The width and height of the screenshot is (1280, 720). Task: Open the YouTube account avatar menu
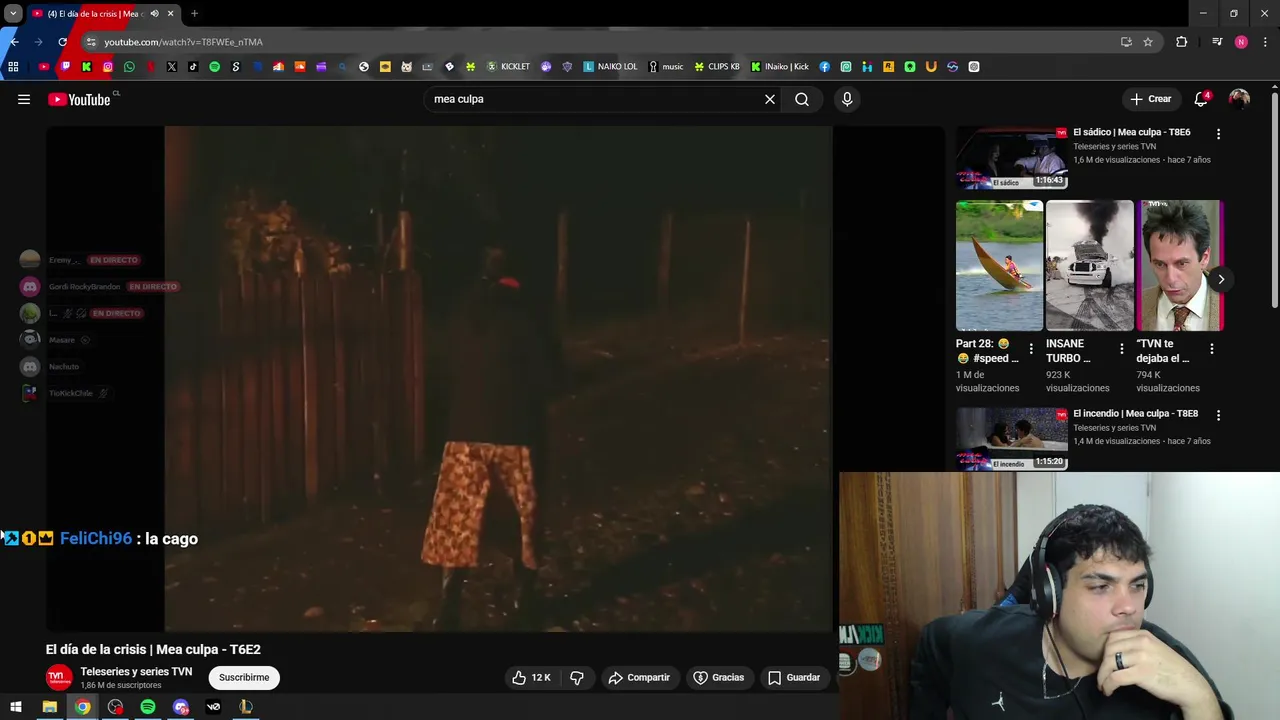tap(1239, 99)
